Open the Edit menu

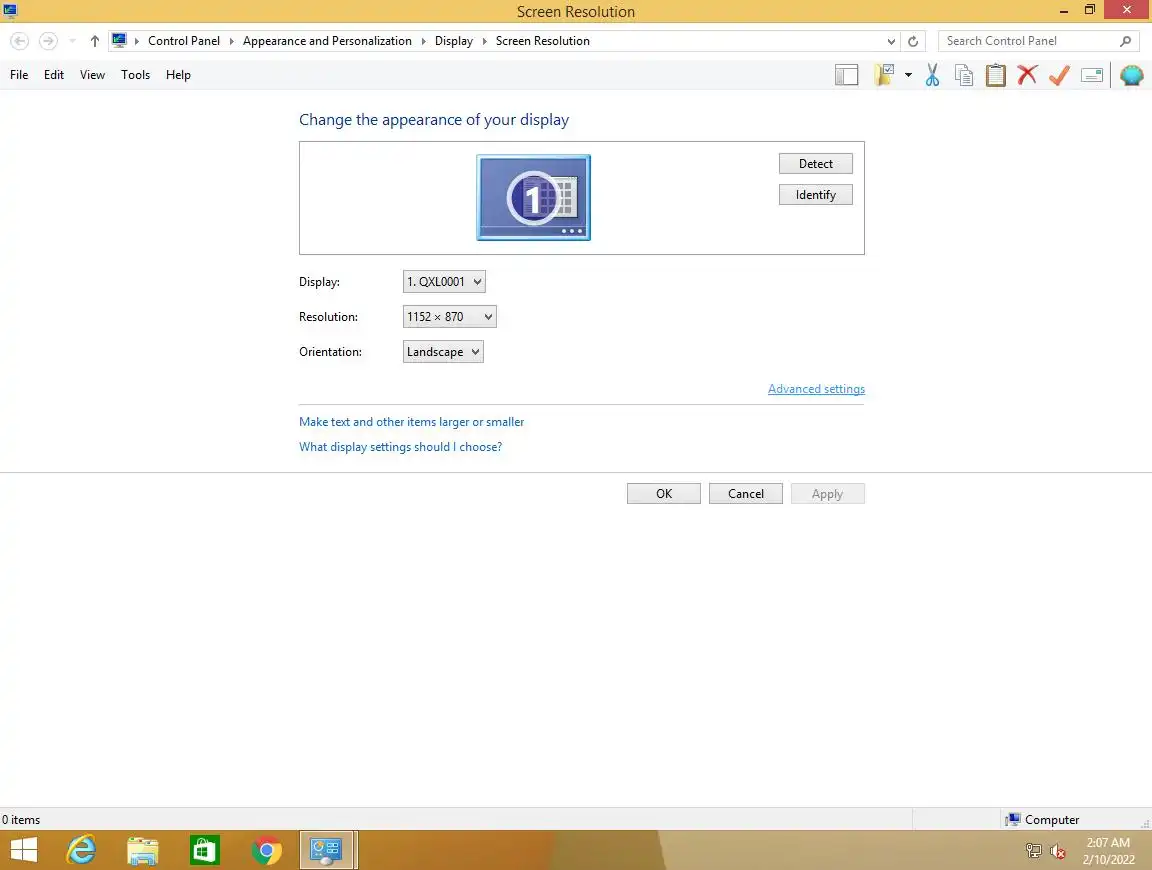pyautogui.click(x=54, y=75)
